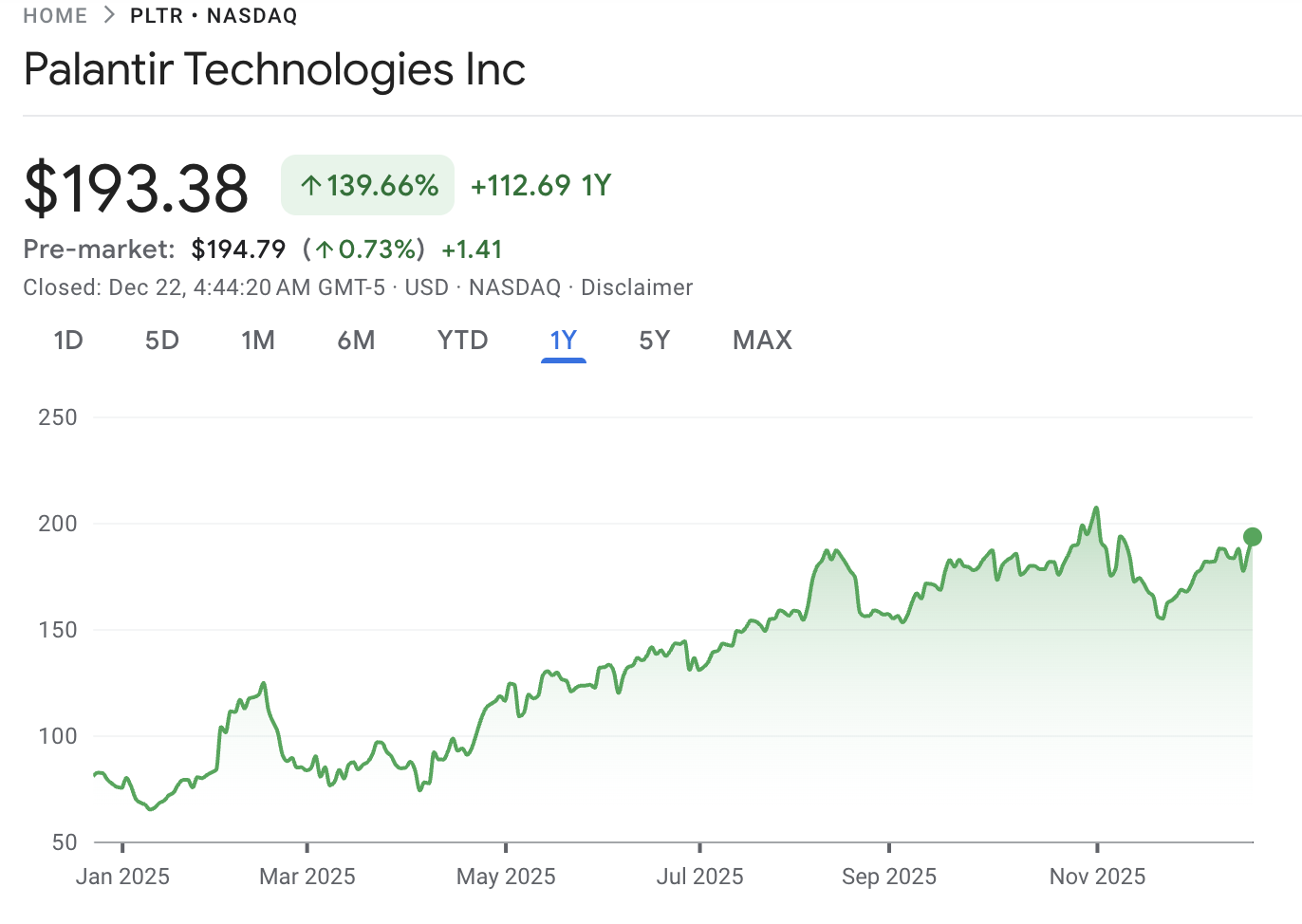Click the green up arrow inside the 139.66% badge
The image size is (1302, 924).
310,185
